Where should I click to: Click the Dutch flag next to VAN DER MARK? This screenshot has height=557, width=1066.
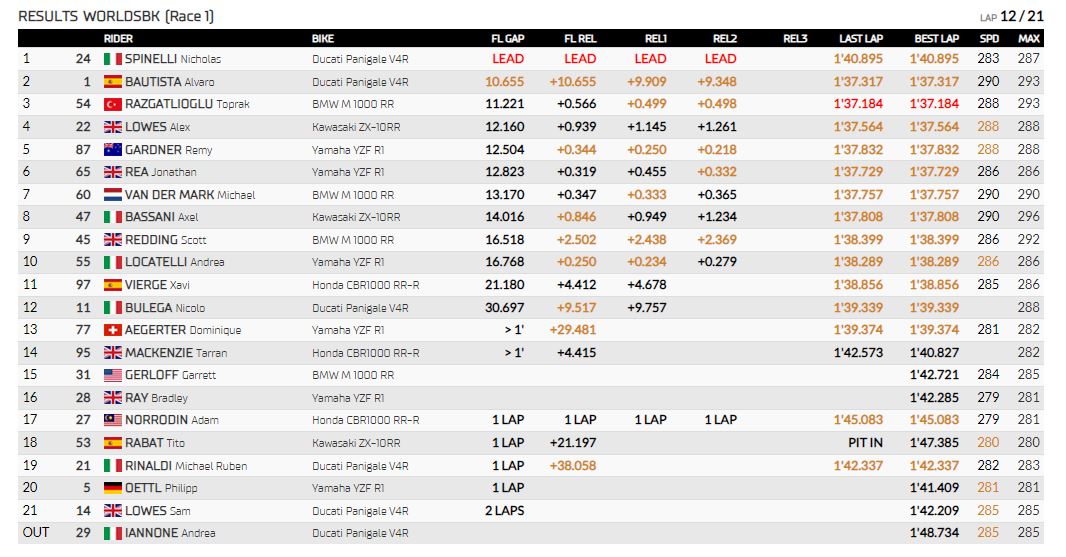pos(112,195)
